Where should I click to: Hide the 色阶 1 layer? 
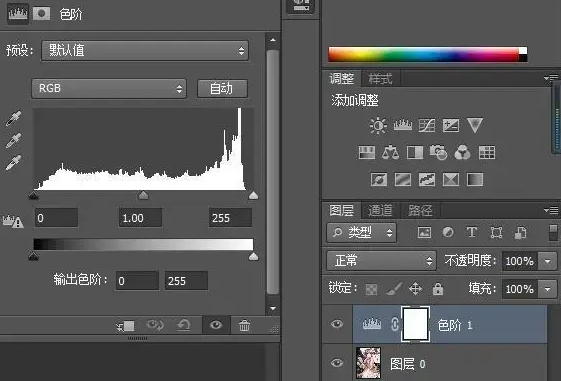click(337, 324)
